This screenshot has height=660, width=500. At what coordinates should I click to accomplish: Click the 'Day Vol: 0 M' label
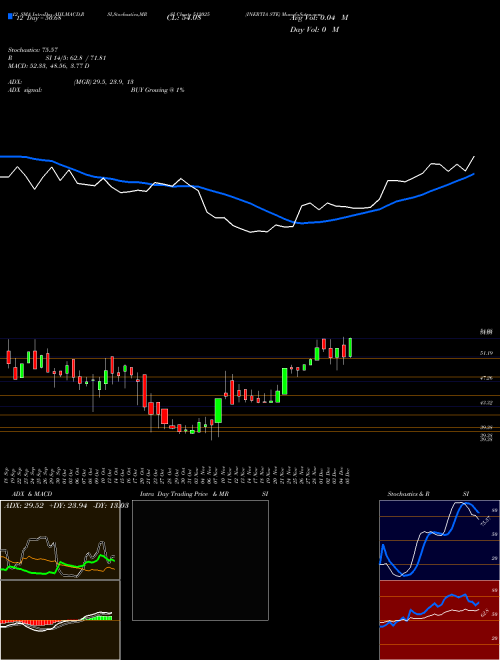314,29
